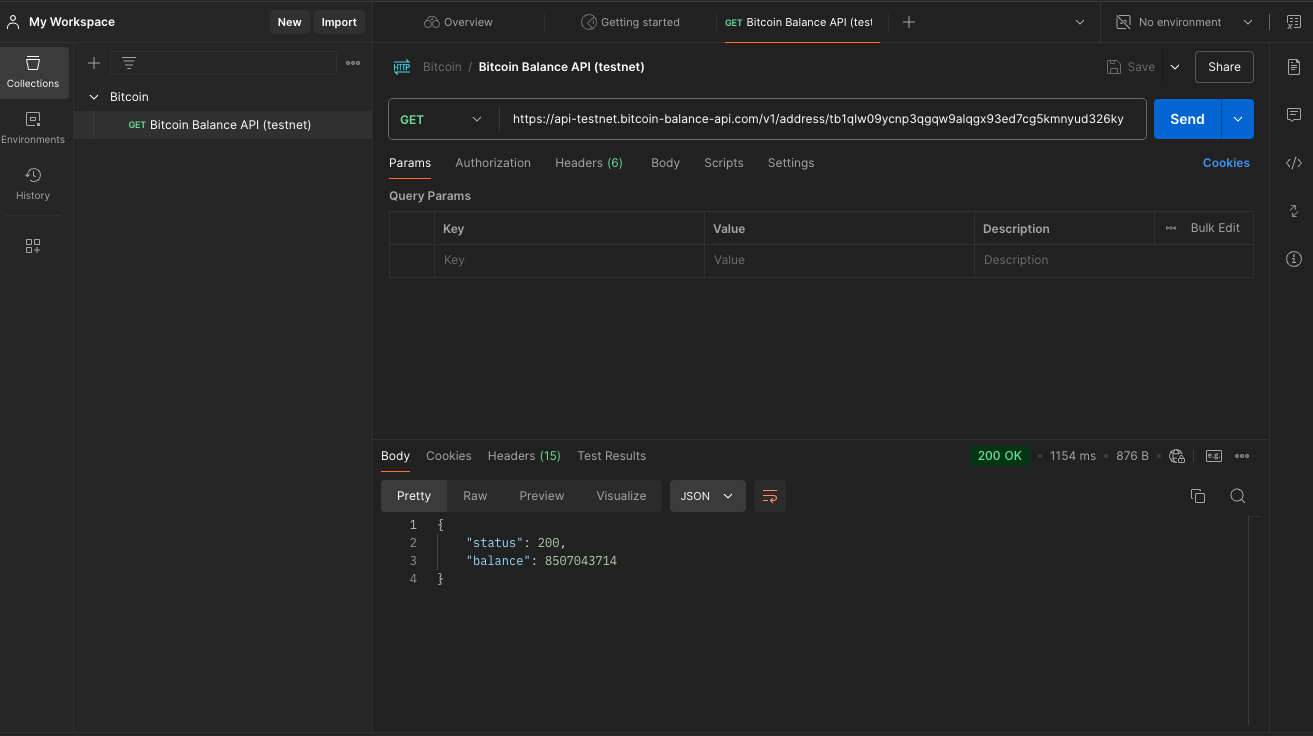Toggle line wrap in response body
Image resolution: width=1313 pixels, height=736 pixels.
tap(769, 496)
